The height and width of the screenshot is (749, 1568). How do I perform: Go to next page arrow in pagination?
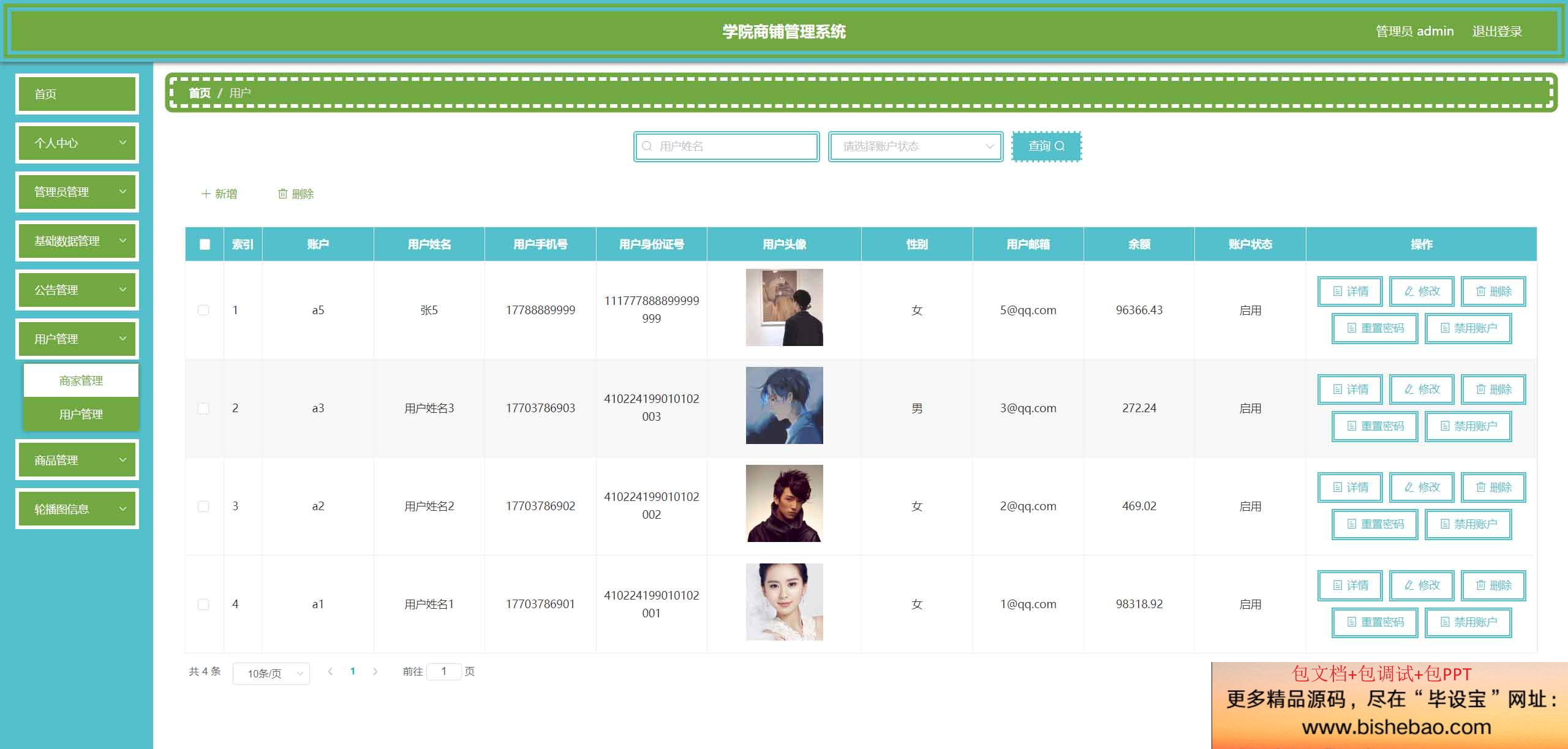coord(375,671)
